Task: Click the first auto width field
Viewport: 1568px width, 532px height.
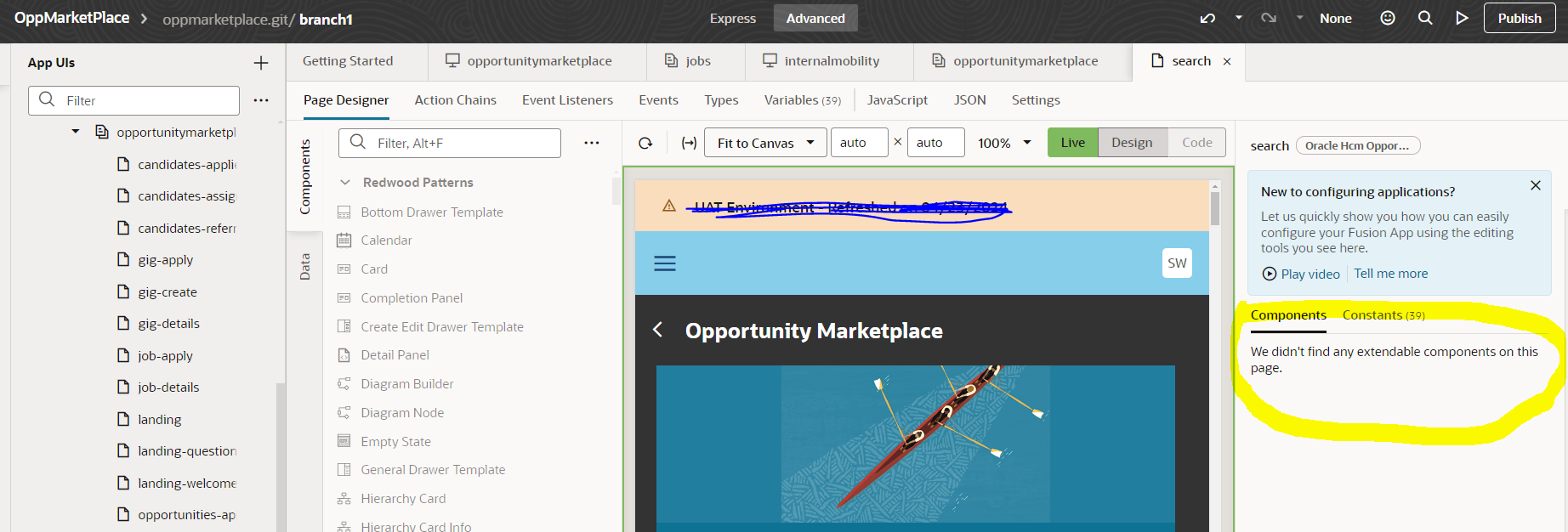Action: coord(860,143)
